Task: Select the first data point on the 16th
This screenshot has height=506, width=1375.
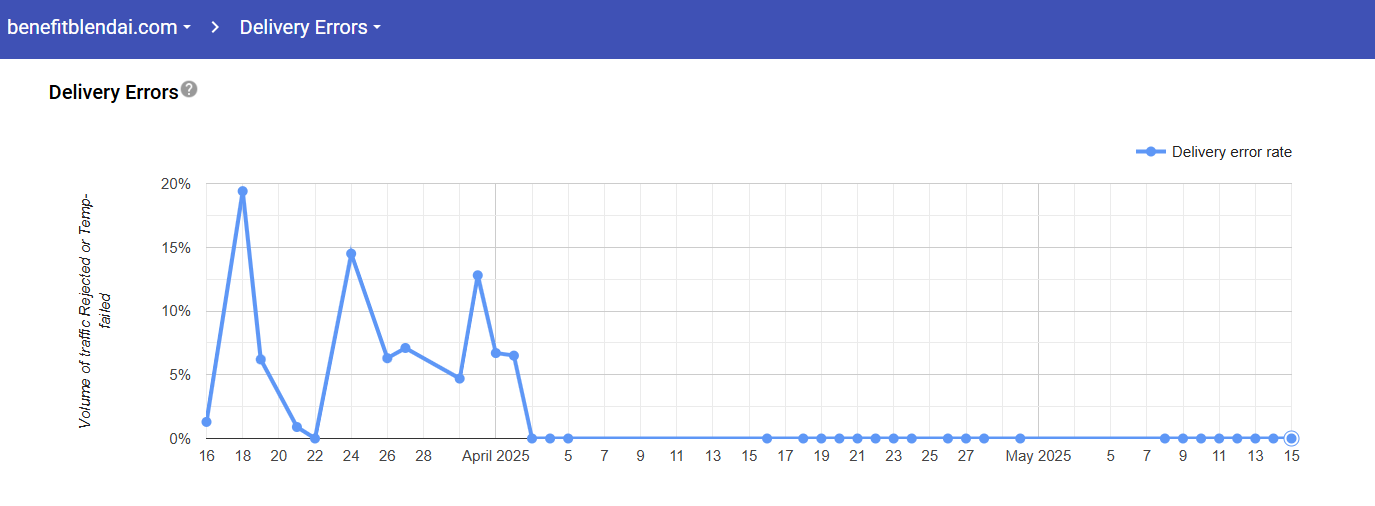Action: point(207,422)
